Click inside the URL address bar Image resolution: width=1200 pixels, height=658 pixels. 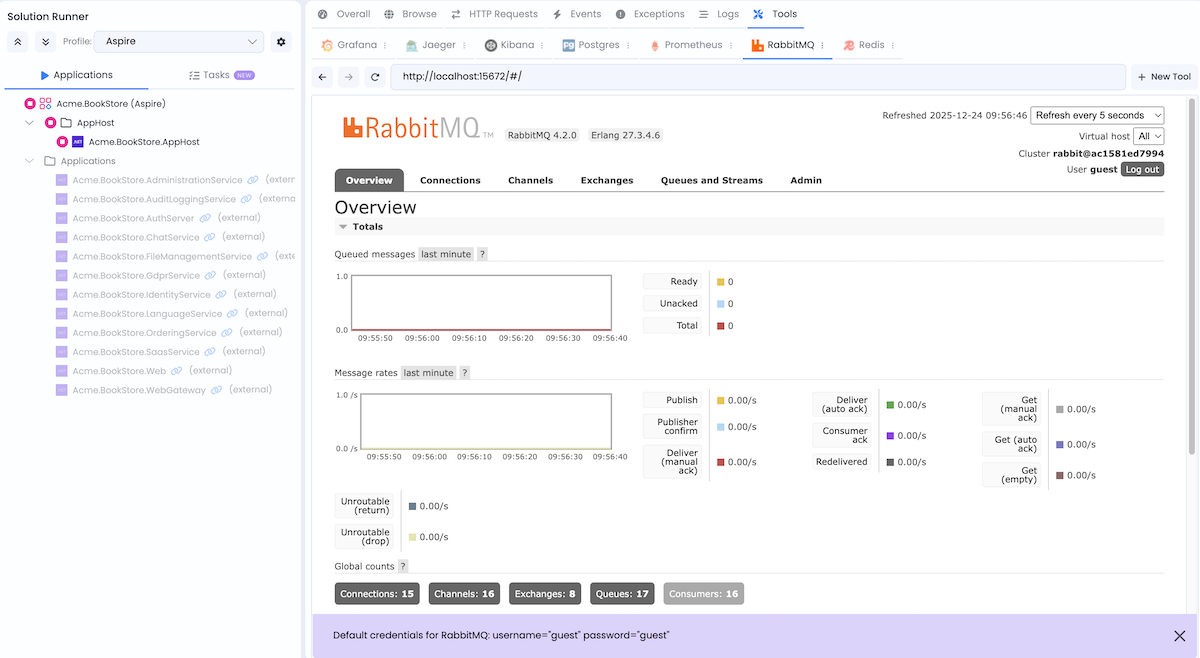(x=700, y=76)
